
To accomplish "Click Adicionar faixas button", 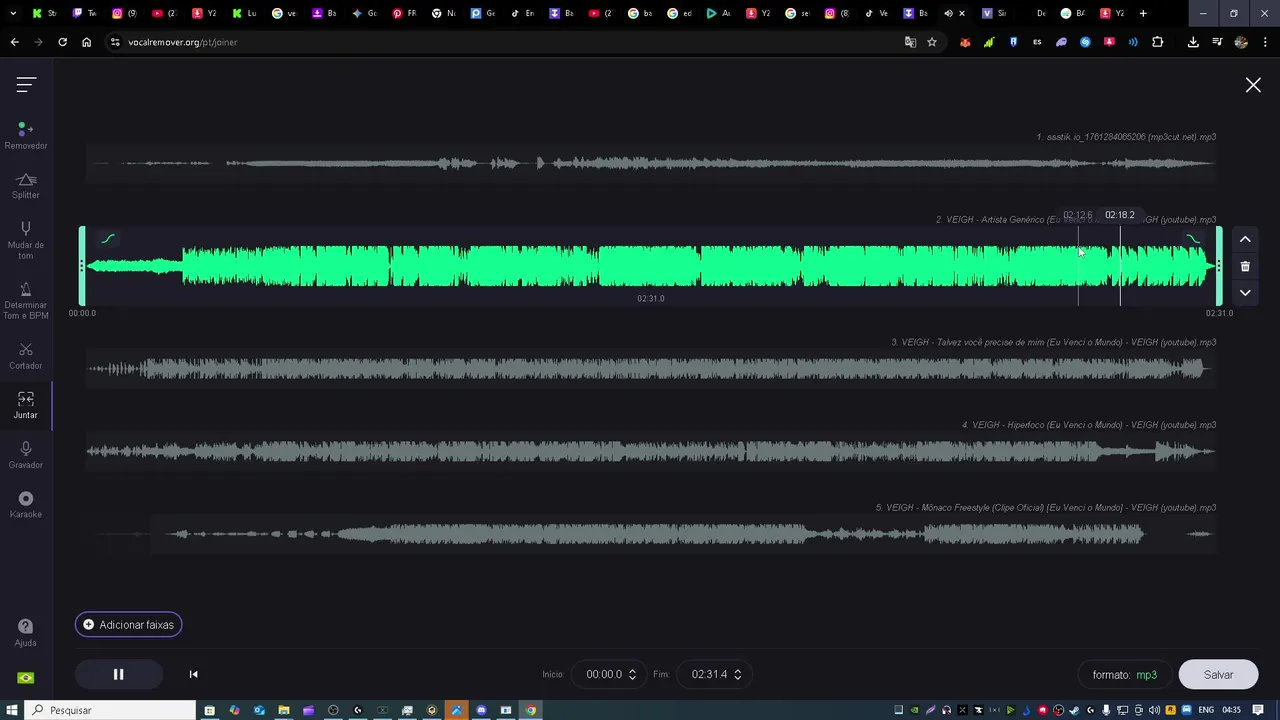I will coord(128,625).
